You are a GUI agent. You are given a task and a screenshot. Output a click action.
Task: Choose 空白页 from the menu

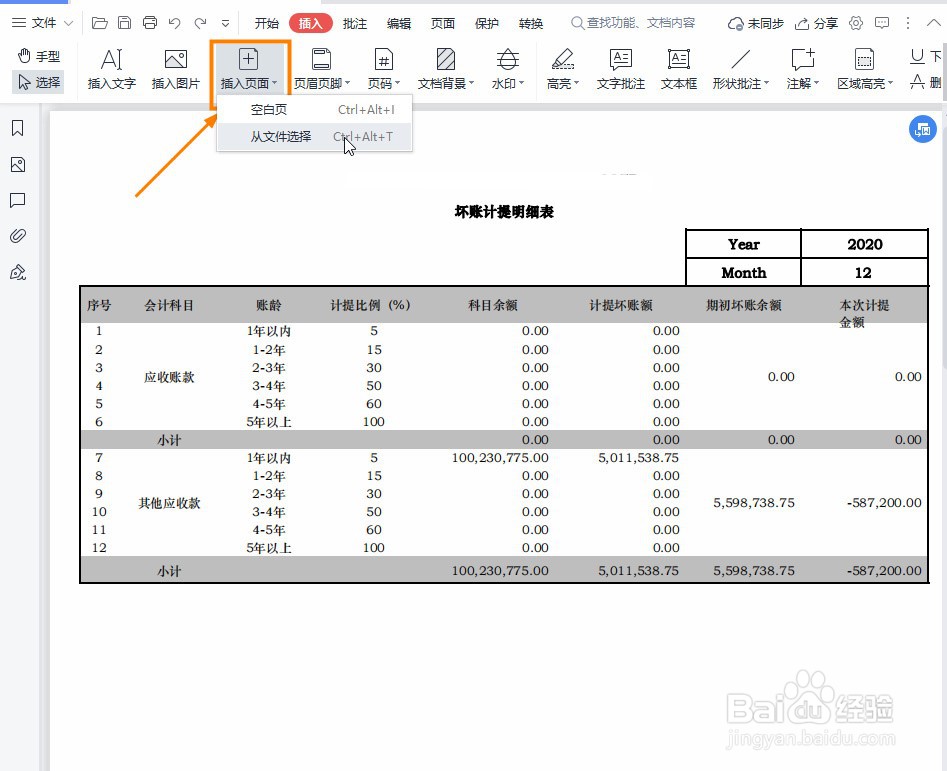314,109
